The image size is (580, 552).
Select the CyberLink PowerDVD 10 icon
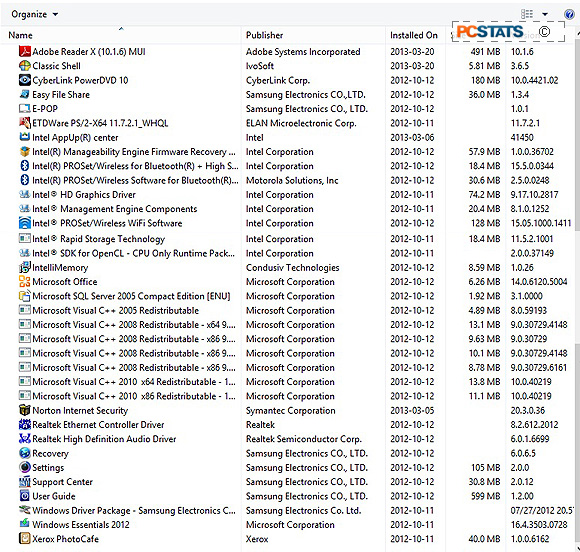tap(24, 80)
